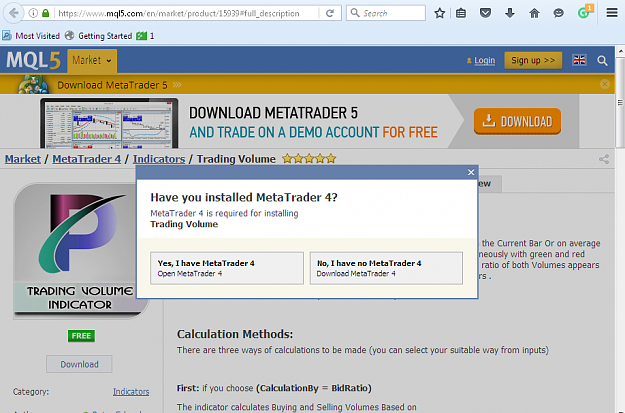The width and height of the screenshot is (625, 413).
Task: Open Most Visited bookmarks folder
Action: [31, 36]
